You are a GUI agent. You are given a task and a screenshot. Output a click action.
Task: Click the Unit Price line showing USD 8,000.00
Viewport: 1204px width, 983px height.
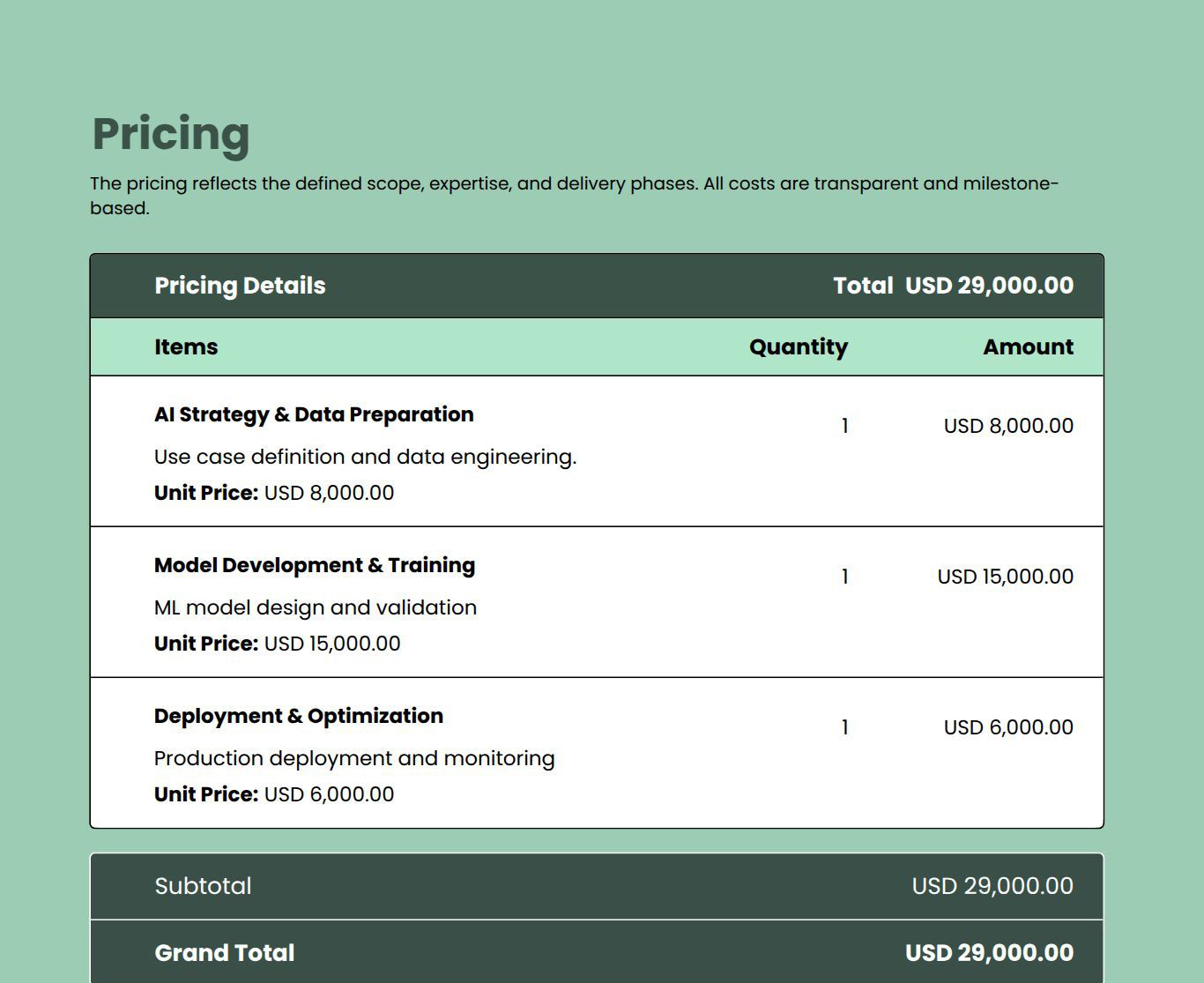[x=274, y=493]
